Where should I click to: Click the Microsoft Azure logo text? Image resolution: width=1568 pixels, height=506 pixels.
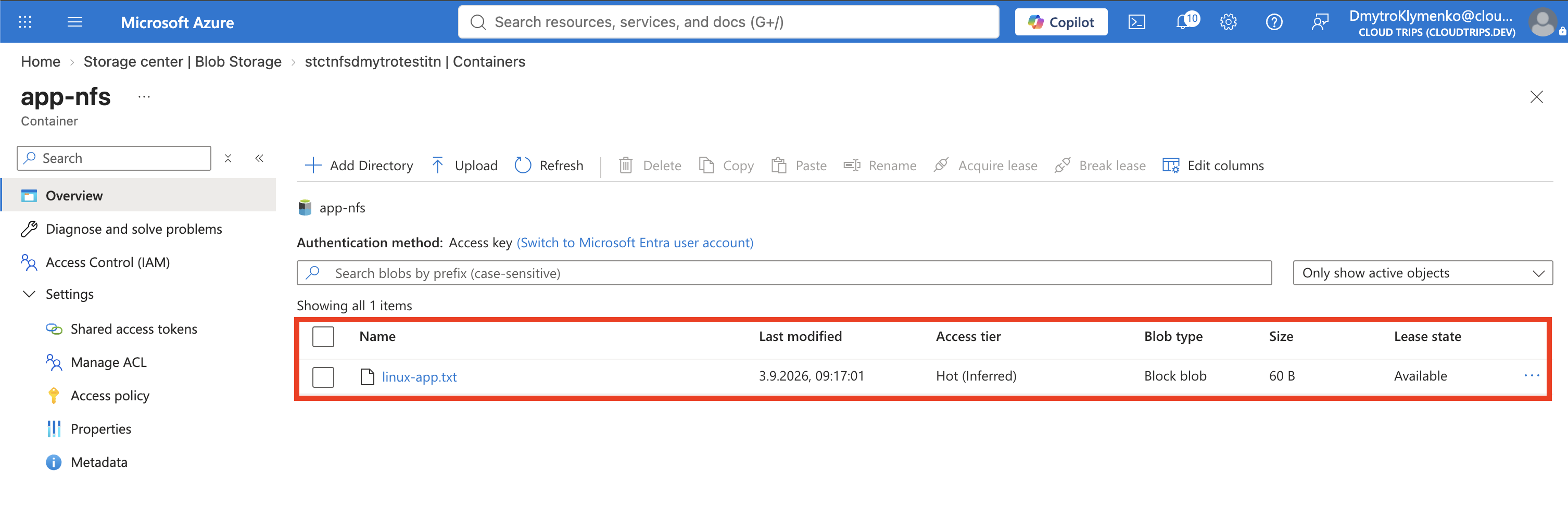[x=177, y=22]
